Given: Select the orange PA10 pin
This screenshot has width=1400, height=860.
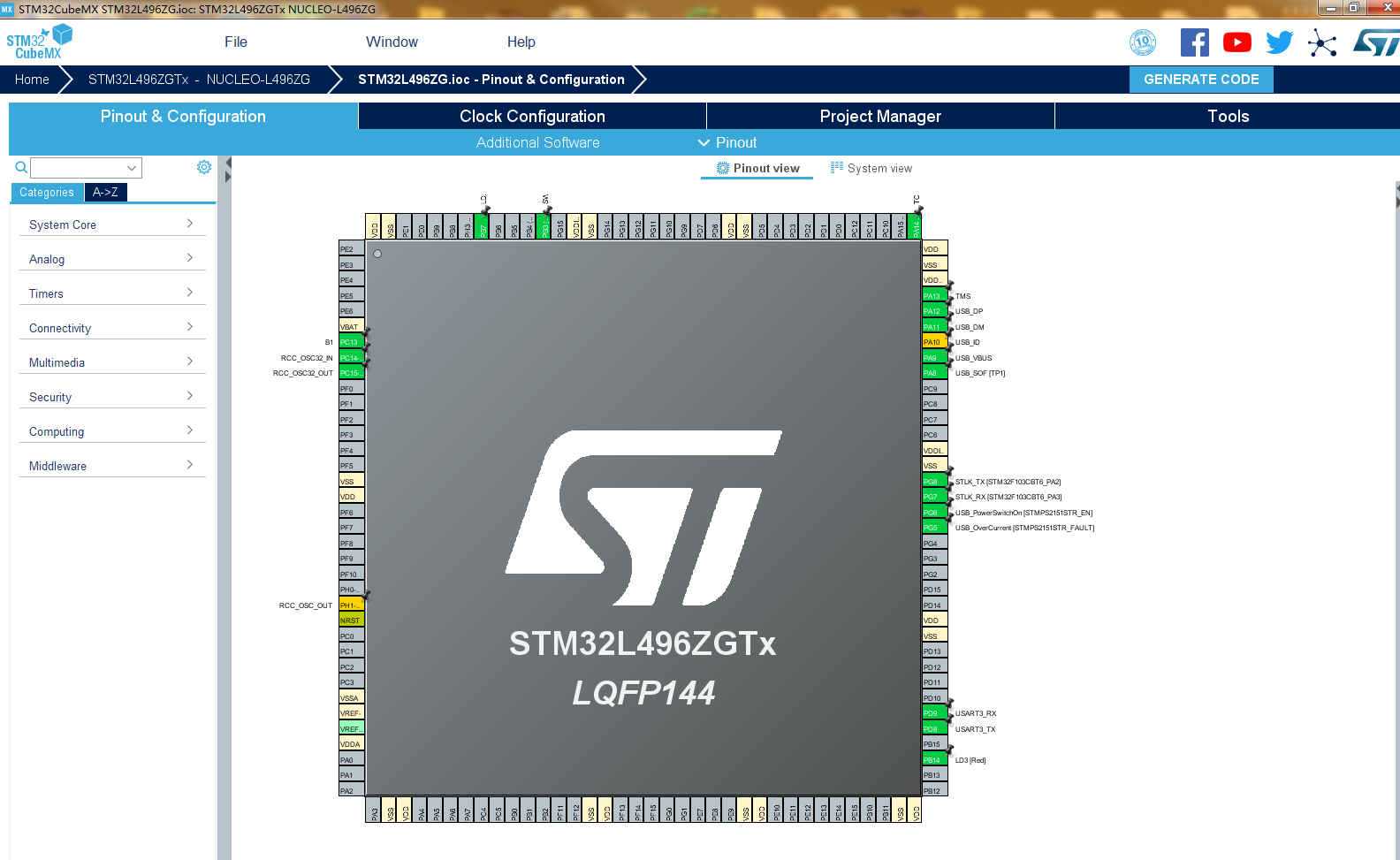Looking at the screenshot, I should [934, 342].
